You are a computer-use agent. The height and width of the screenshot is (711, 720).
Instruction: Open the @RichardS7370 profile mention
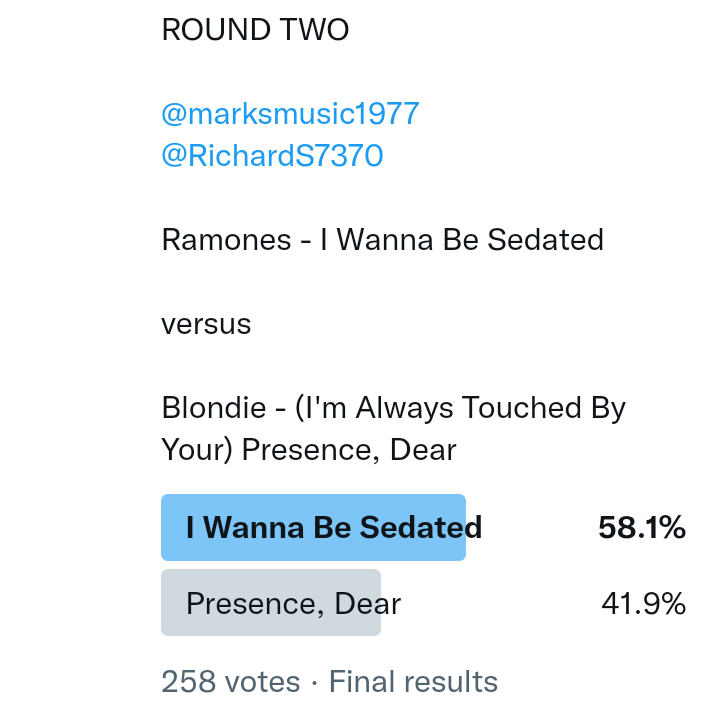point(272,157)
